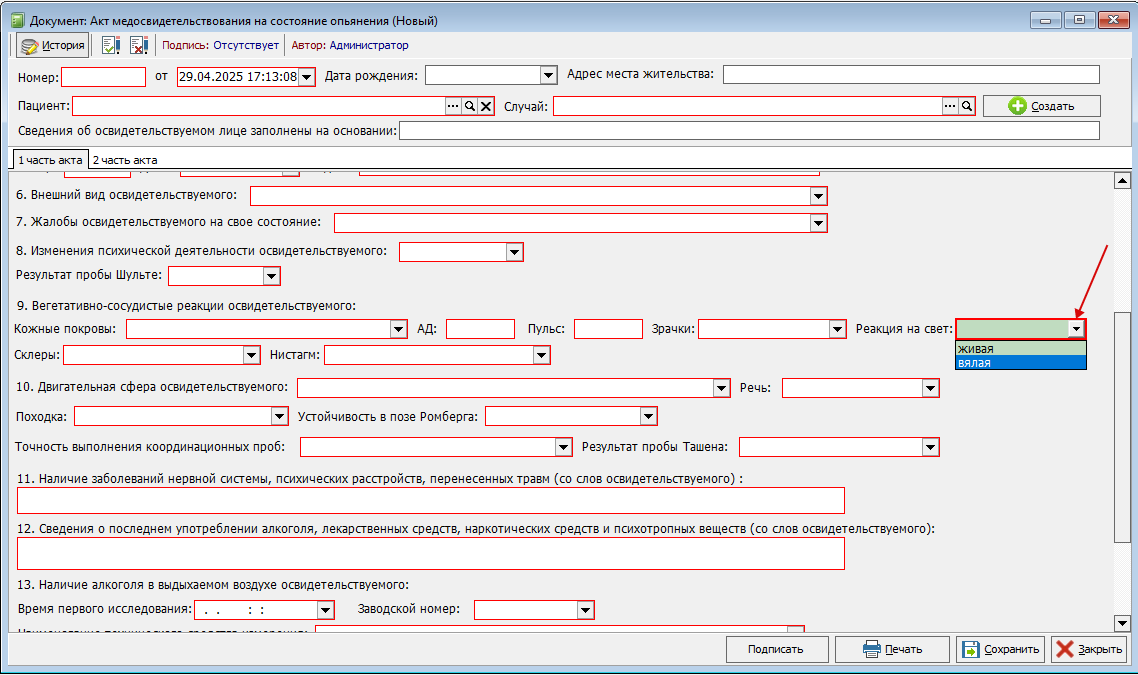Open Результат пробы Шульте dropdown
The height and width of the screenshot is (675, 1138).
271,276
